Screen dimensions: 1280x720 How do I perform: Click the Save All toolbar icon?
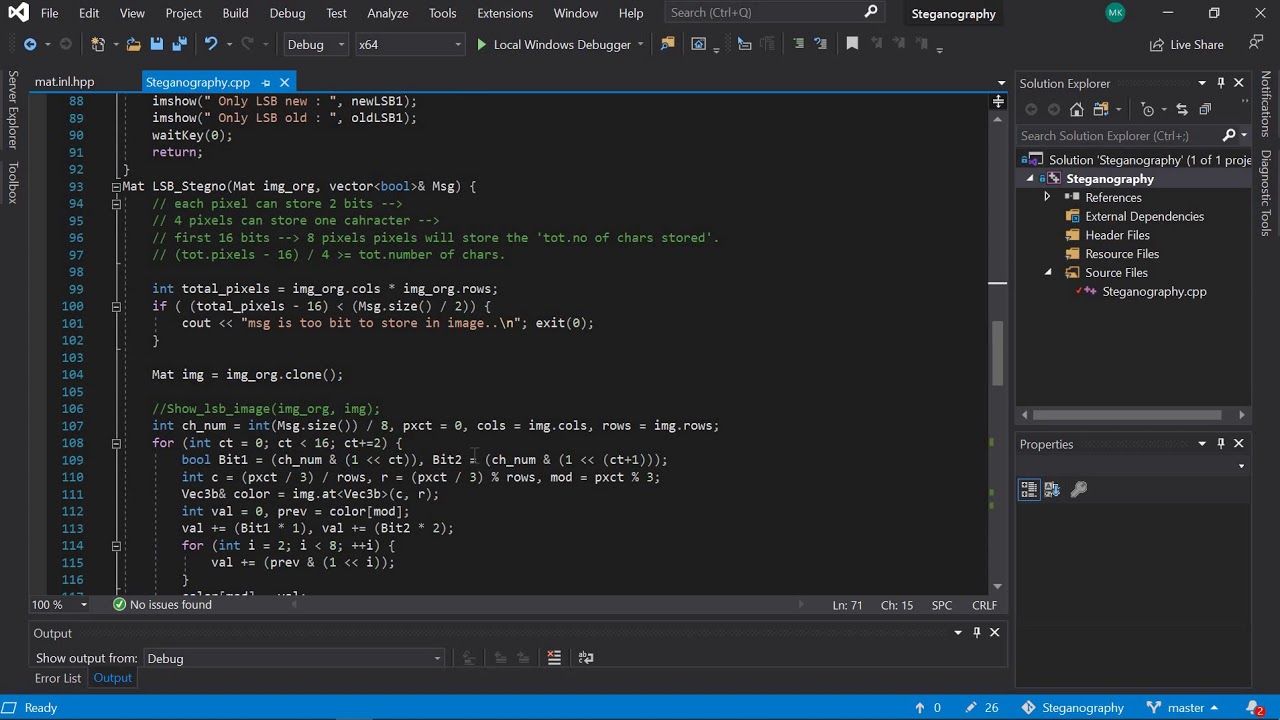coord(179,44)
